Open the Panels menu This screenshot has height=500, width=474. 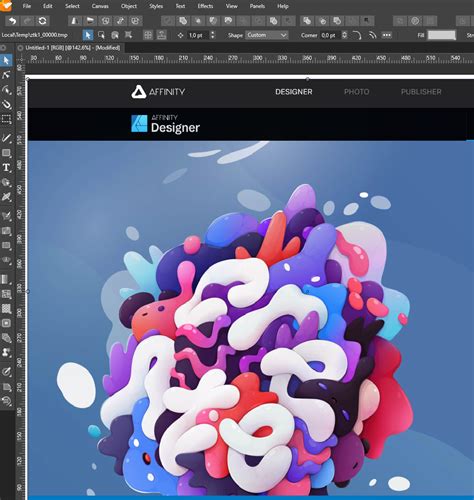tap(257, 6)
